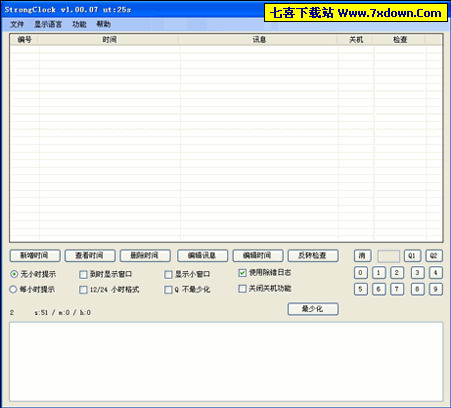Click the 时间 column header

tap(109, 40)
